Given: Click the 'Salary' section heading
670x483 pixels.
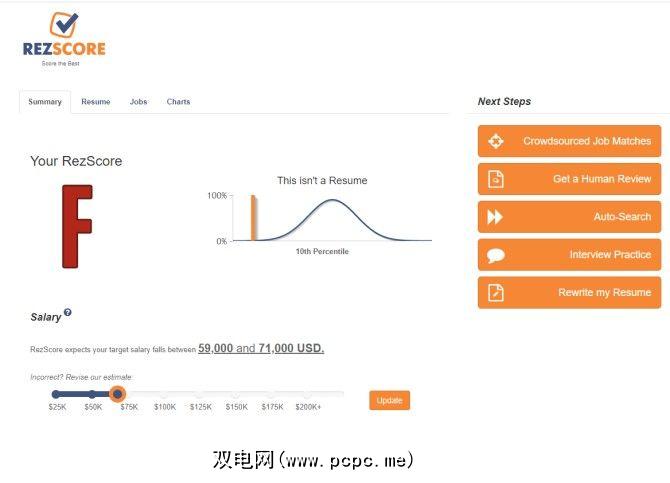Looking at the screenshot, I should [x=46, y=317].
